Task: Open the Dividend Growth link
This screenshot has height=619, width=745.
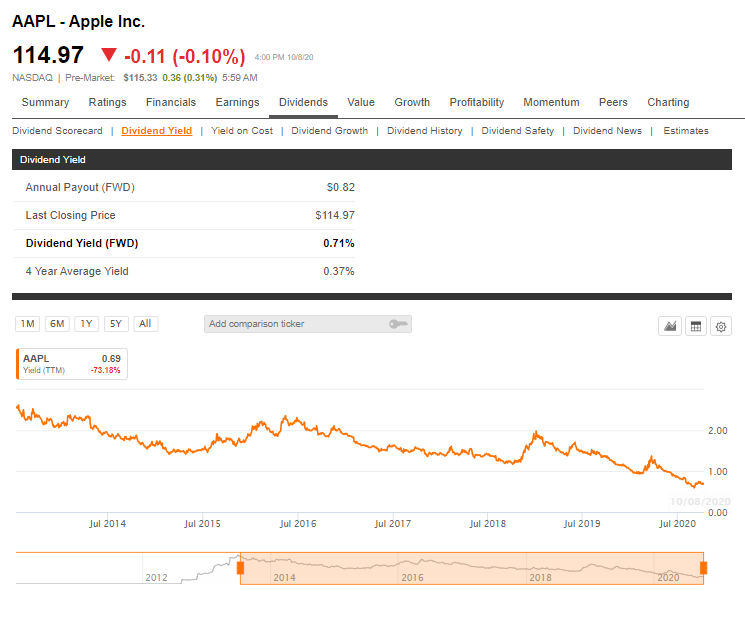Action: (x=330, y=131)
